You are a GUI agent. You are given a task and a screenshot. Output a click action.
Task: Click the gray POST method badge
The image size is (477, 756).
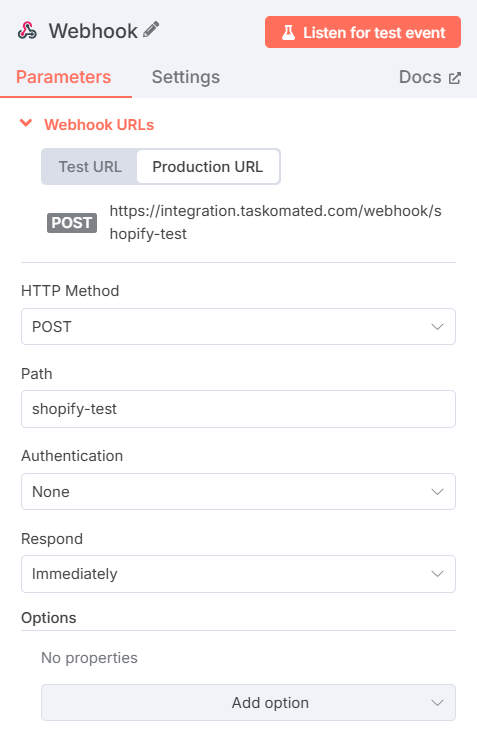[x=72, y=223]
